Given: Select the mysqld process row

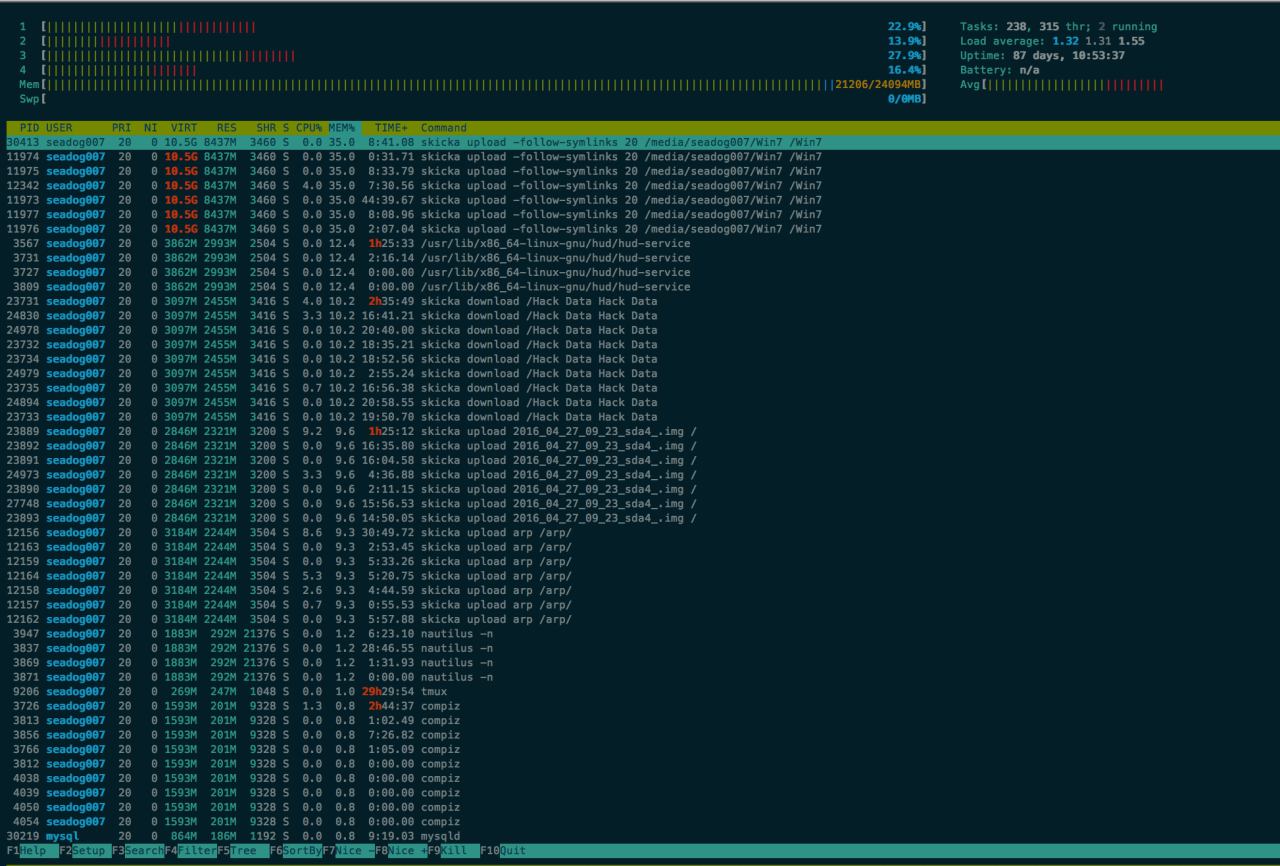Looking at the screenshot, I should pyautogui.click(x=440, y=836).
